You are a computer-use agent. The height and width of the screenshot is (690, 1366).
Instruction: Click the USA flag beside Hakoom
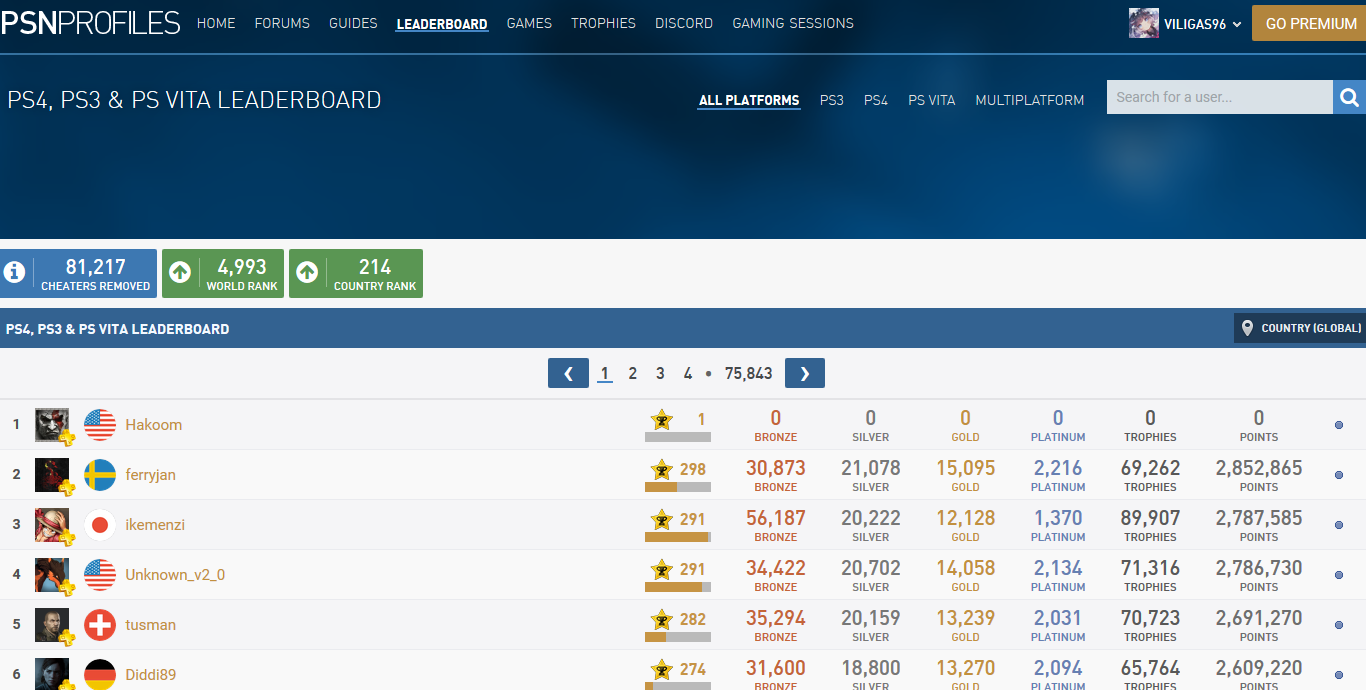(x=100, y=425)
